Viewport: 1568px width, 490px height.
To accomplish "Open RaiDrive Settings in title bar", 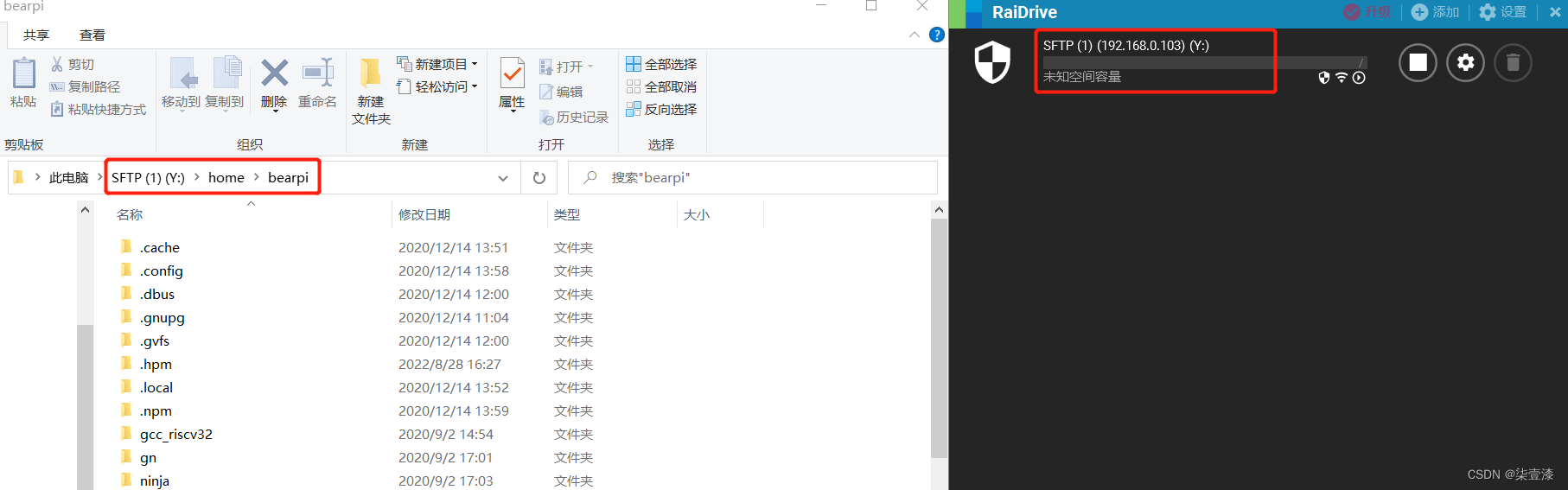I will (x=1502, y=12).
